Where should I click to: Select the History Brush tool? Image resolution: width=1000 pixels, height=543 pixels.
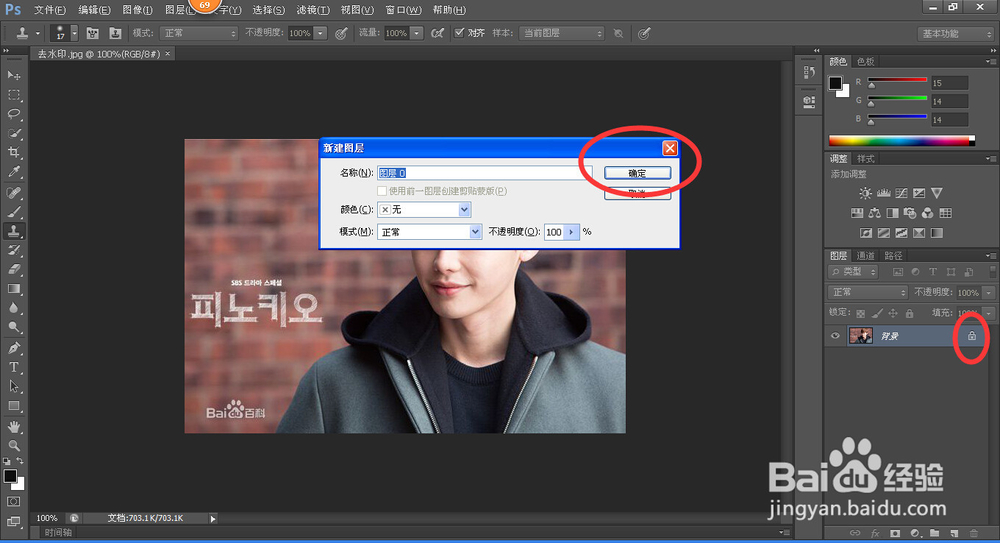pos(13,249)
